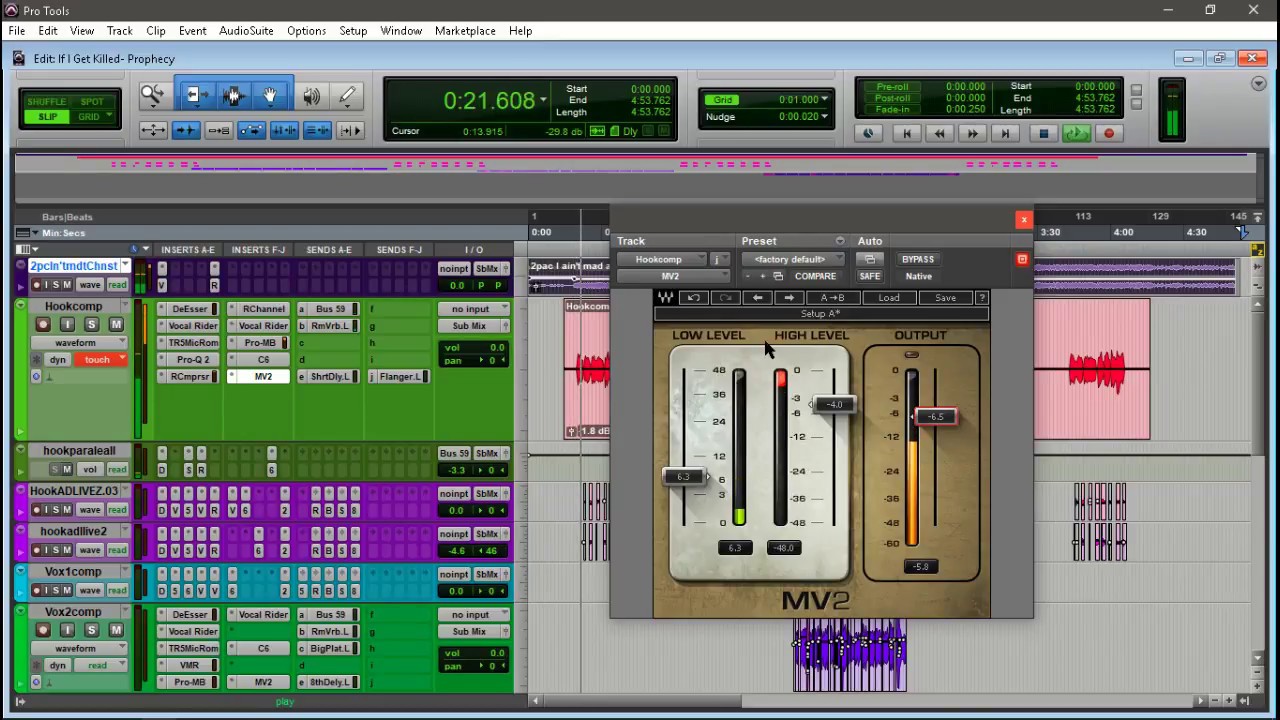The width and height of the screenshot is (1280, 720).
Task: Open Pro-Q 2 insert on Hookcomp
Action: [x=189, y=360]
